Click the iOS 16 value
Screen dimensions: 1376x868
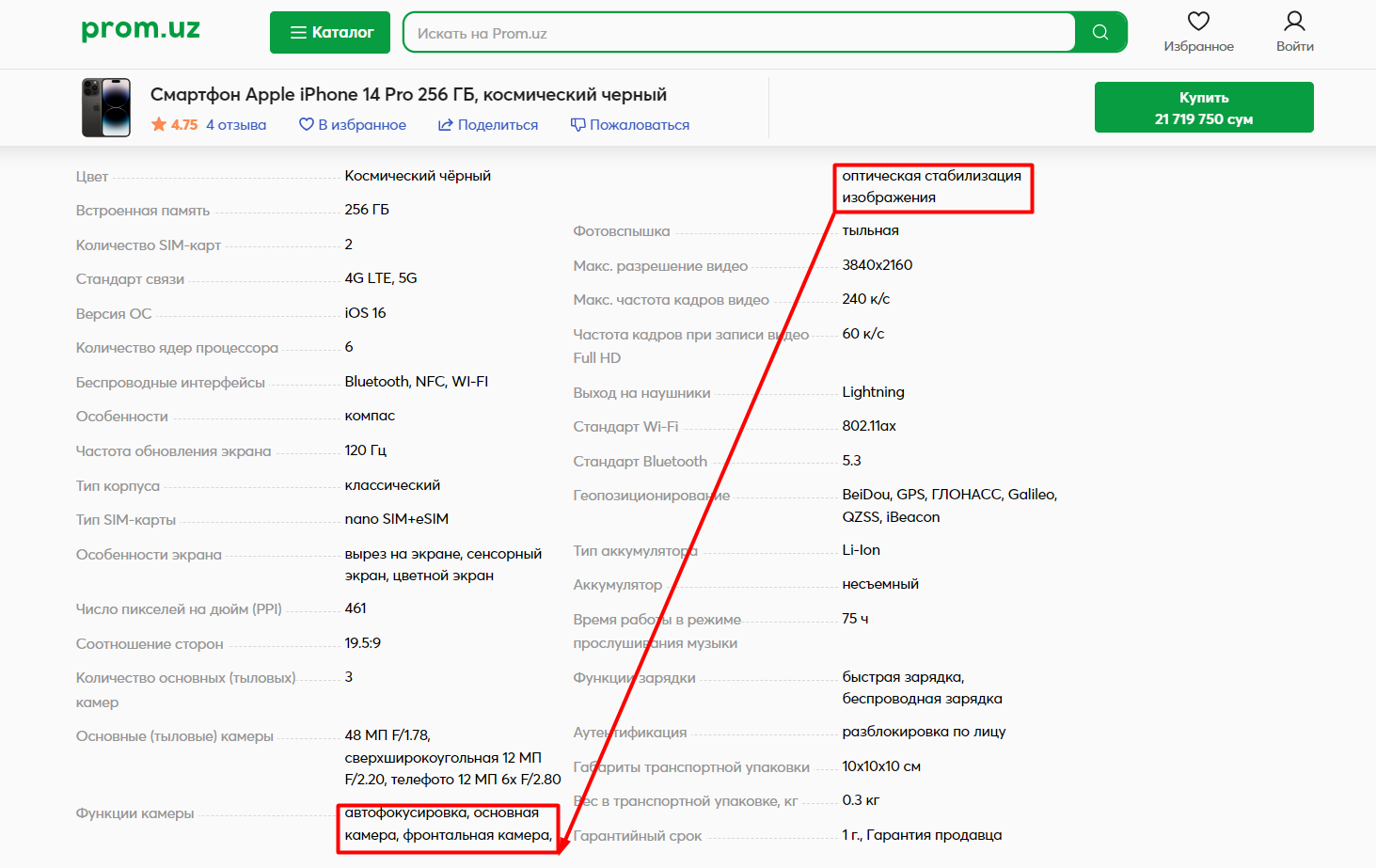365,313
